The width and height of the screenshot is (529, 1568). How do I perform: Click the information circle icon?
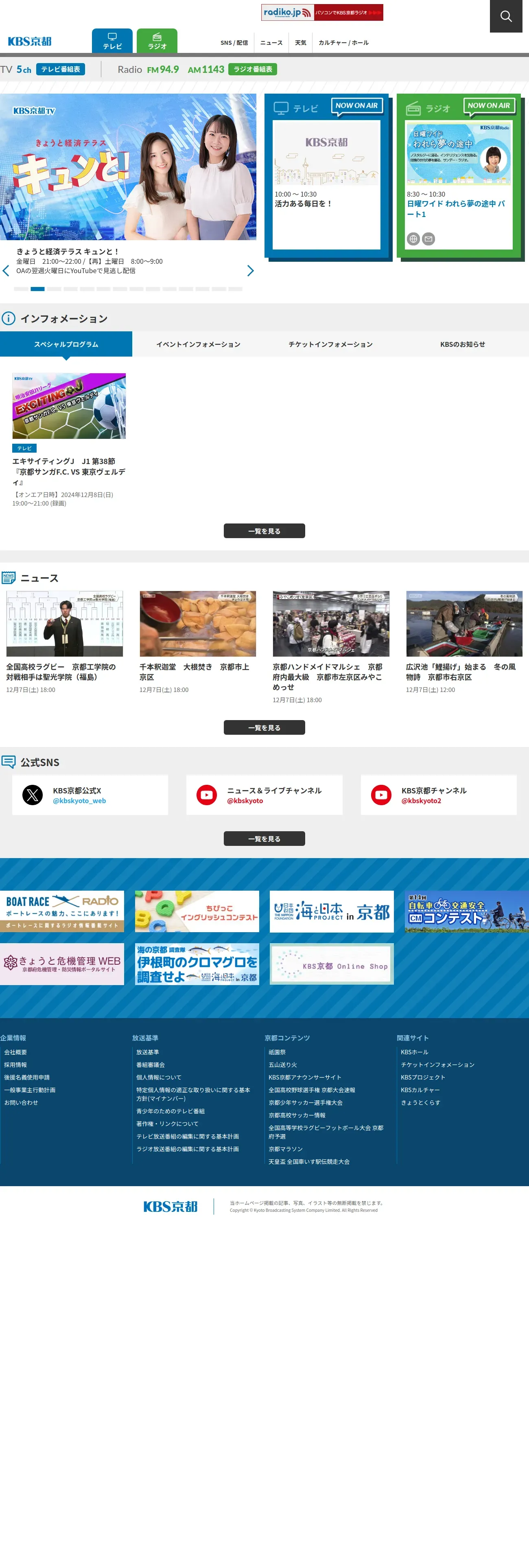(x=9, y=318)
